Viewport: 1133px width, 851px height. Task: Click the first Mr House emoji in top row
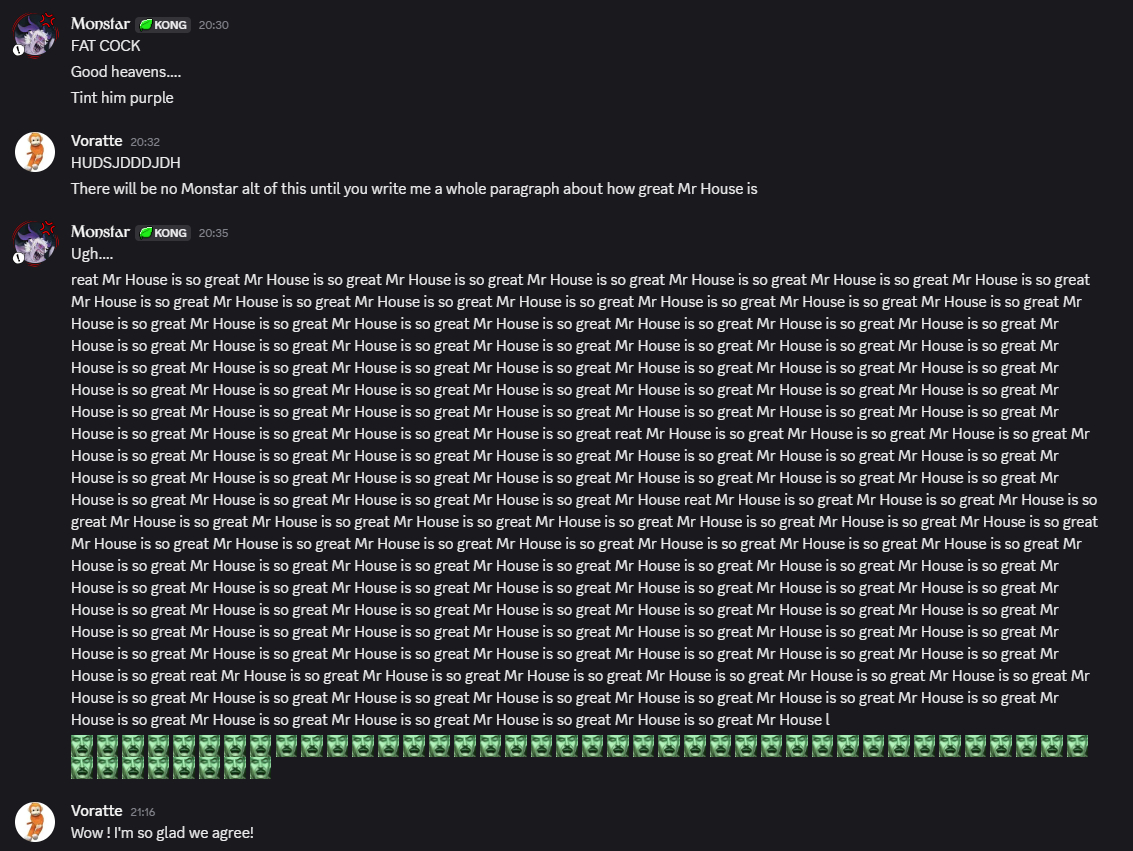click(82, 745)
